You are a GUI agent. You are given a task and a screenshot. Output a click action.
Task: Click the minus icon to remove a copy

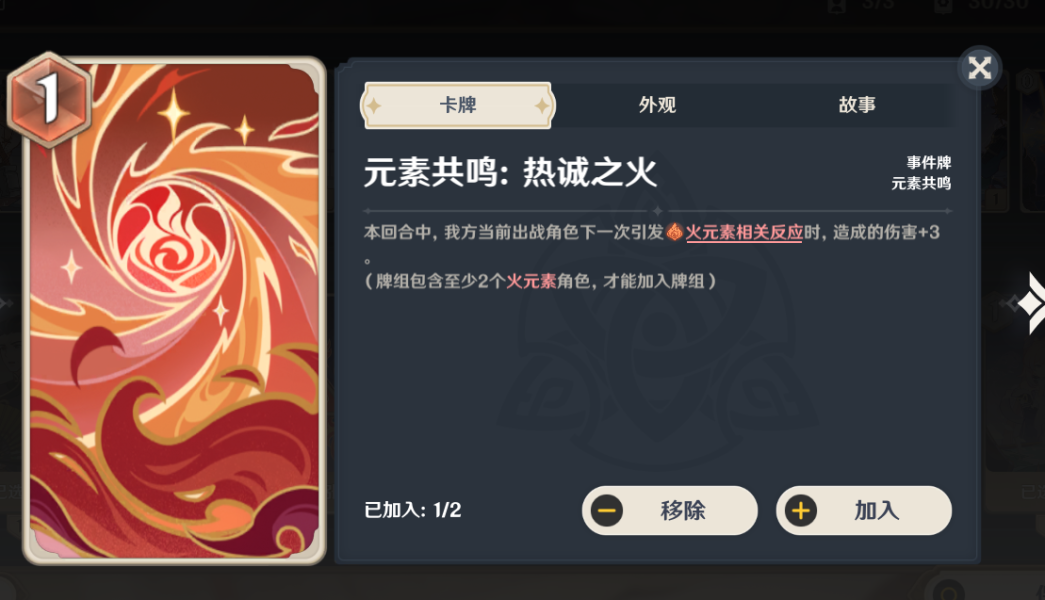(x=606, y=511)
